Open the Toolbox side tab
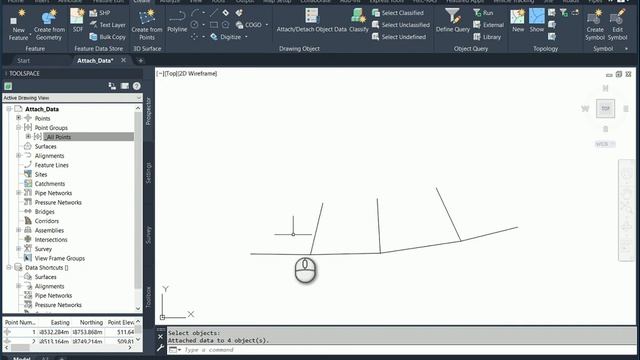 point(149,297)
